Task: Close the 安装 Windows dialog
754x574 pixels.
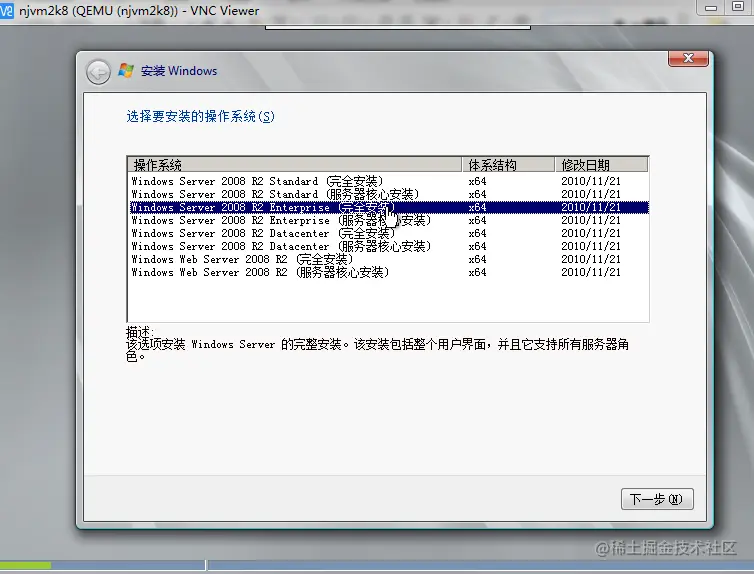Action: pos(688,58)
